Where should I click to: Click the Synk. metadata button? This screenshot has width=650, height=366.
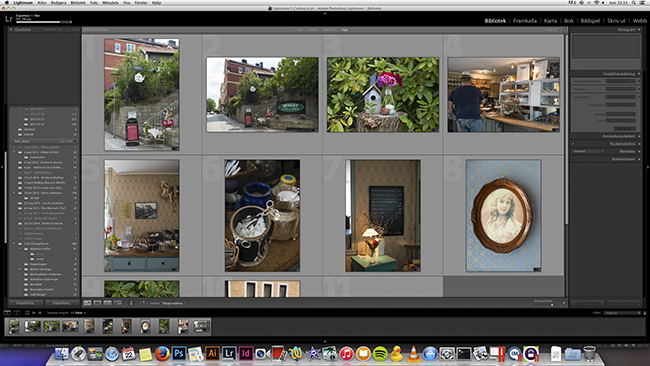(x=588, y=303)
